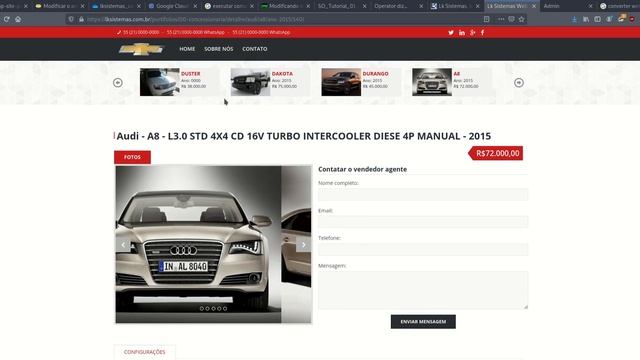Open browser library icon
This screenshot has width=640, height=360.
click(586, 19)
